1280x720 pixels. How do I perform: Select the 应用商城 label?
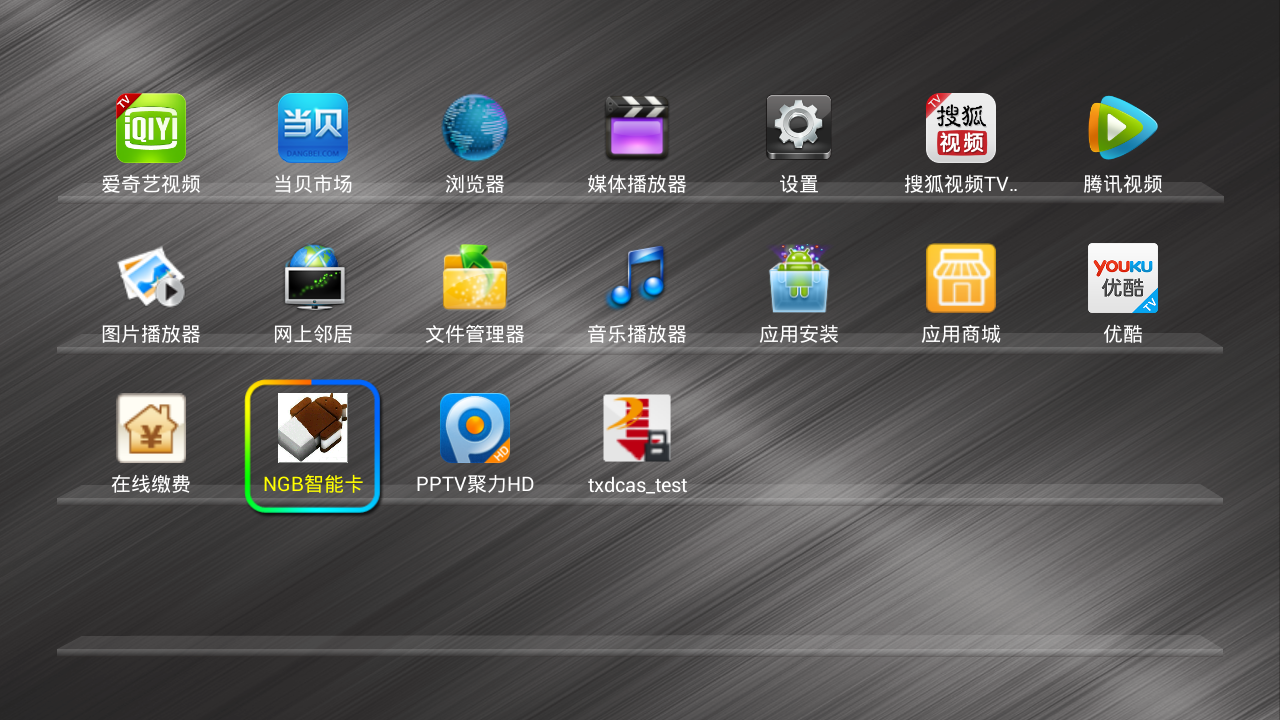(x=961, y=334)
